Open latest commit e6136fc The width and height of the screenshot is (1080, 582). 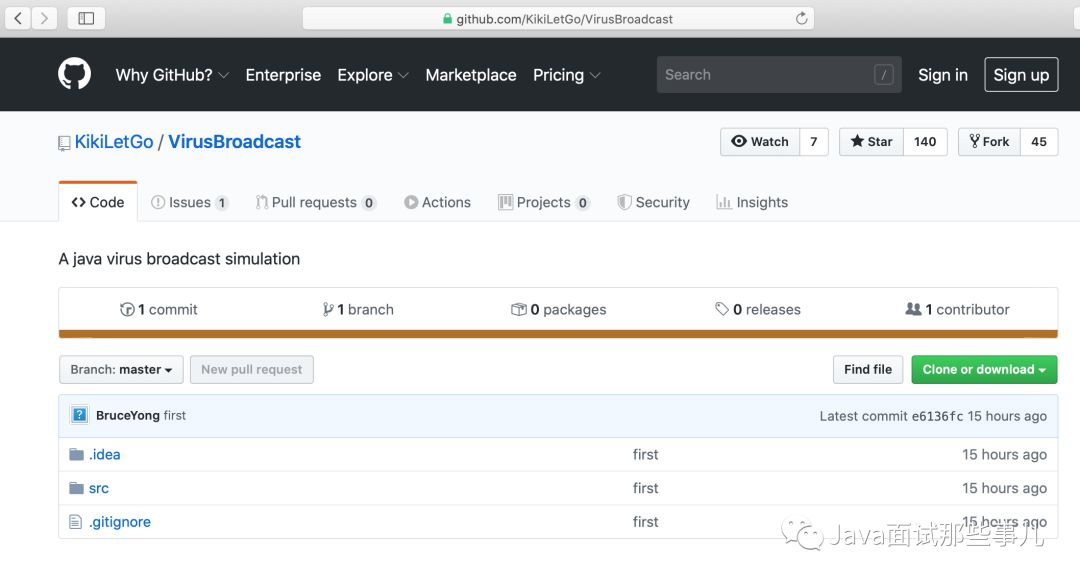[937, 416]
